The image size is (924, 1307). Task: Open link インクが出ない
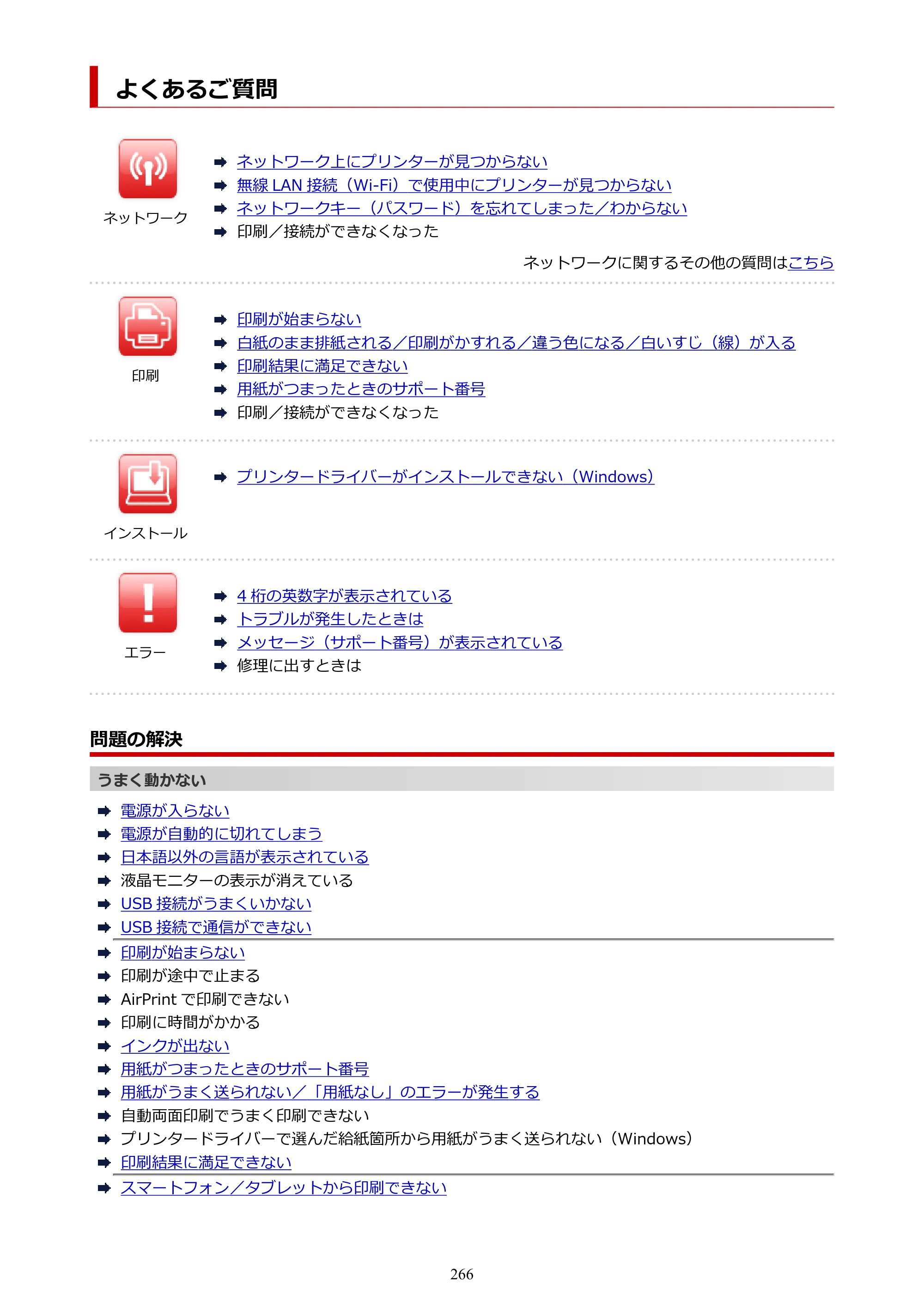click(175, 1046)
